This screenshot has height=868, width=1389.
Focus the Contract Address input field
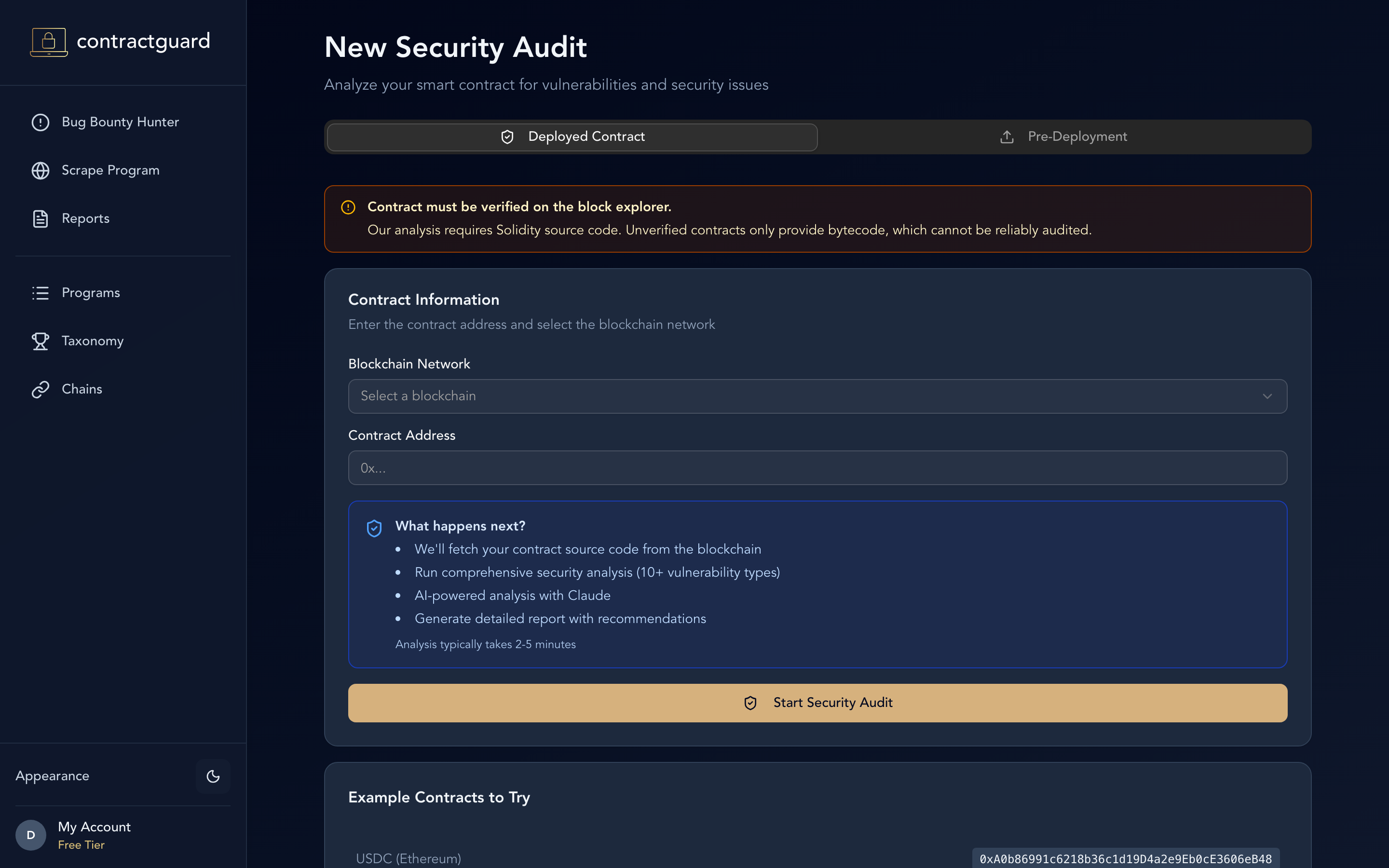point(817,468)
